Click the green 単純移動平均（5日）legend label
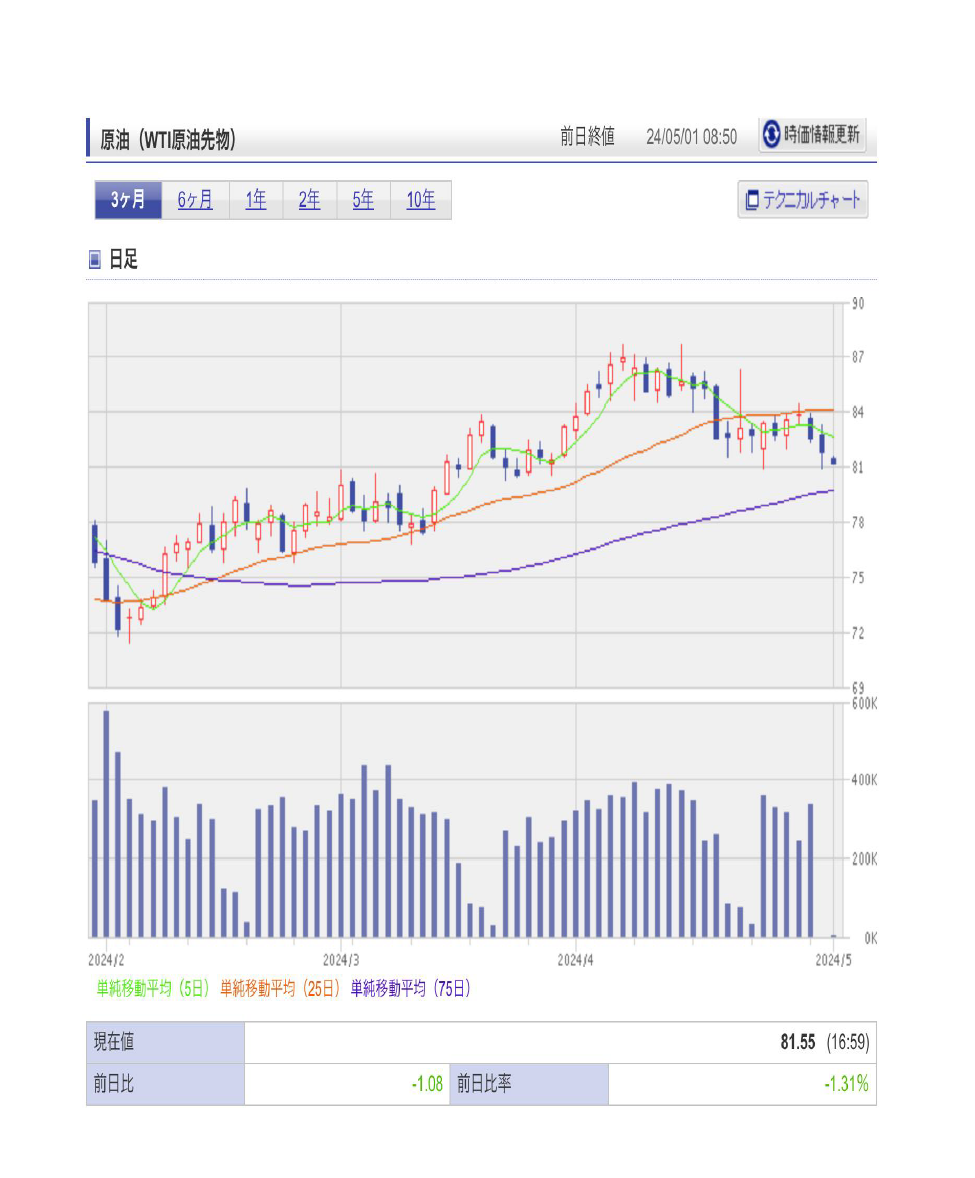 [153, 989]
